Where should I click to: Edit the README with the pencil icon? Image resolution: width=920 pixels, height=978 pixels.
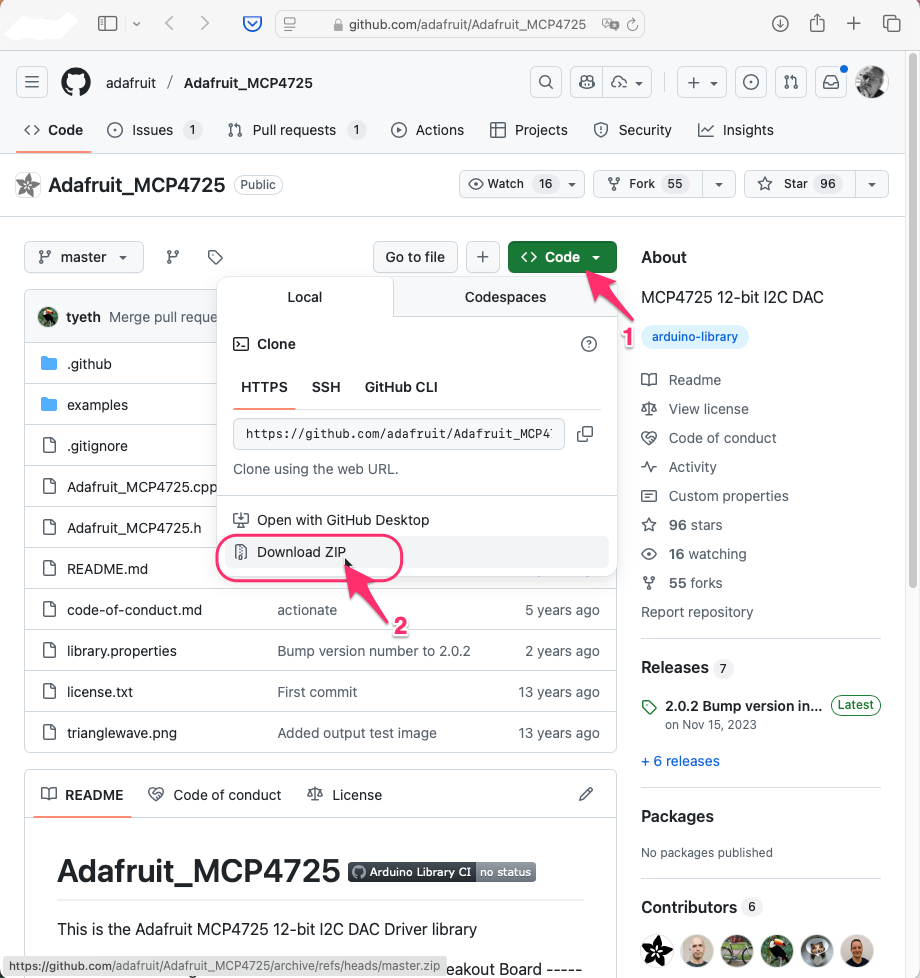click(586, 795)
